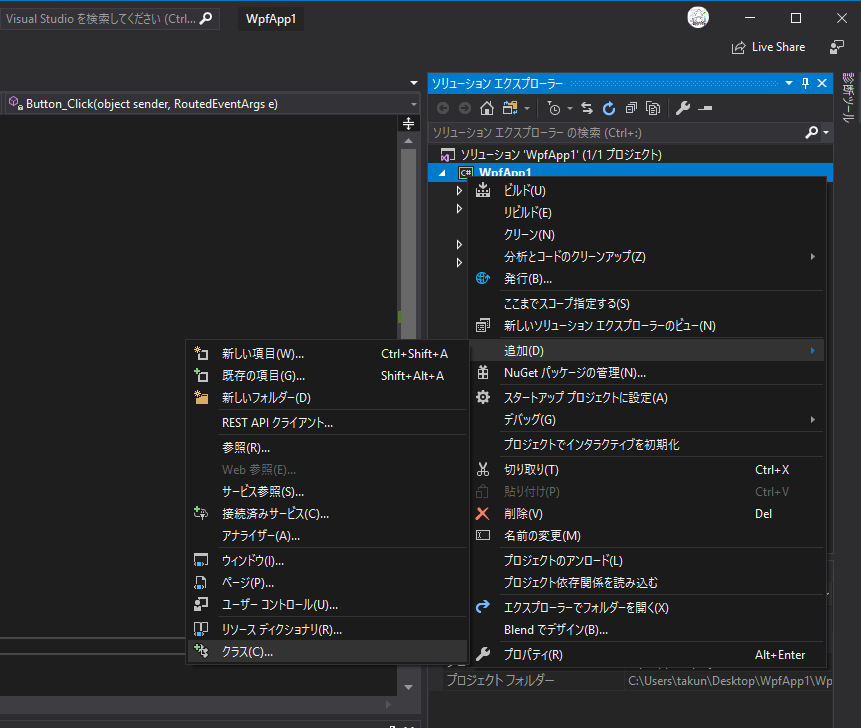Toggle Show All Files icon
The width and height of the screenshot is (861, 728).
pos(653,108)
